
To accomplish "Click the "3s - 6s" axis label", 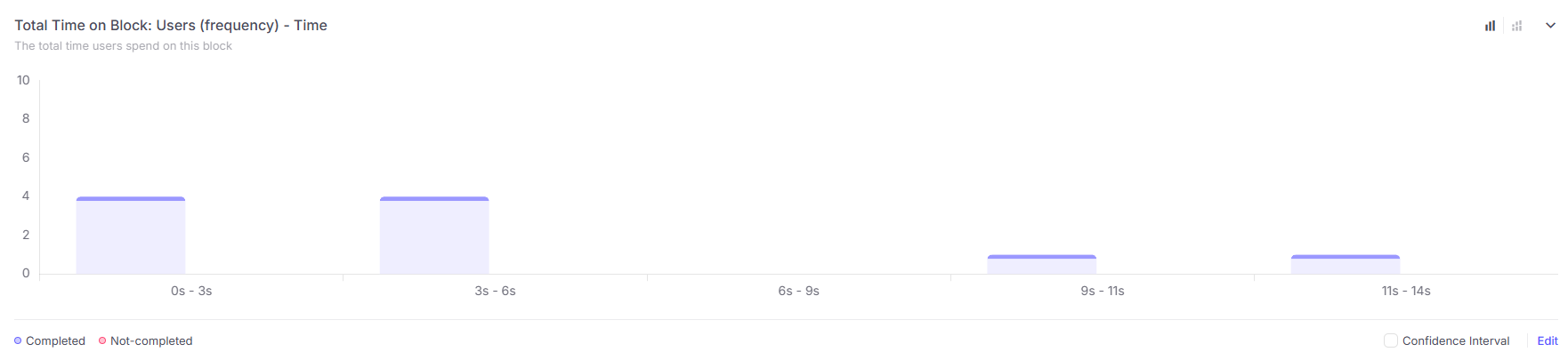I will click(x=495, y=291).
